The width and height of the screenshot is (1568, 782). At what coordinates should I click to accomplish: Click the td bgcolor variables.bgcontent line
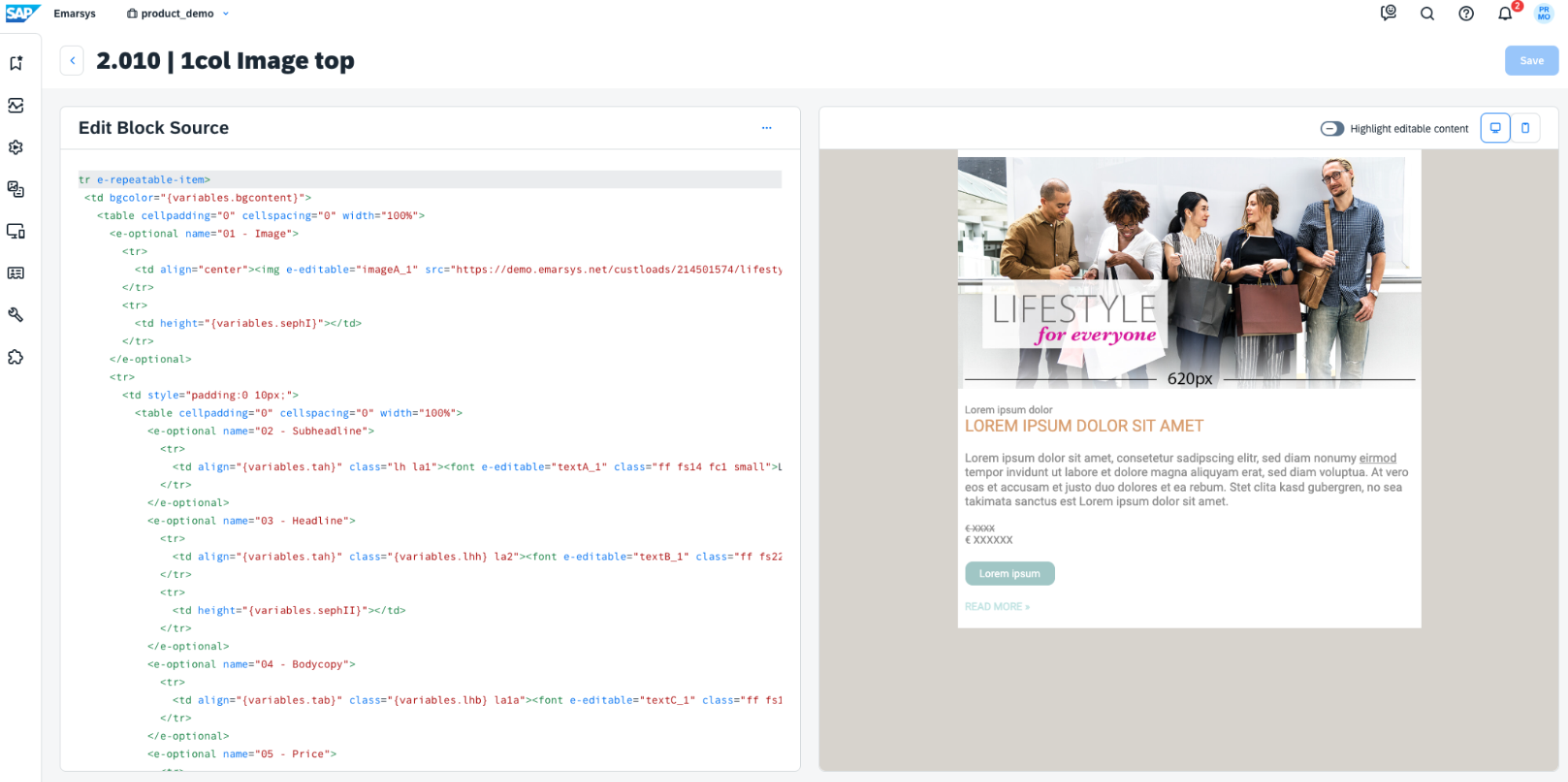click(x=198, y=198)
